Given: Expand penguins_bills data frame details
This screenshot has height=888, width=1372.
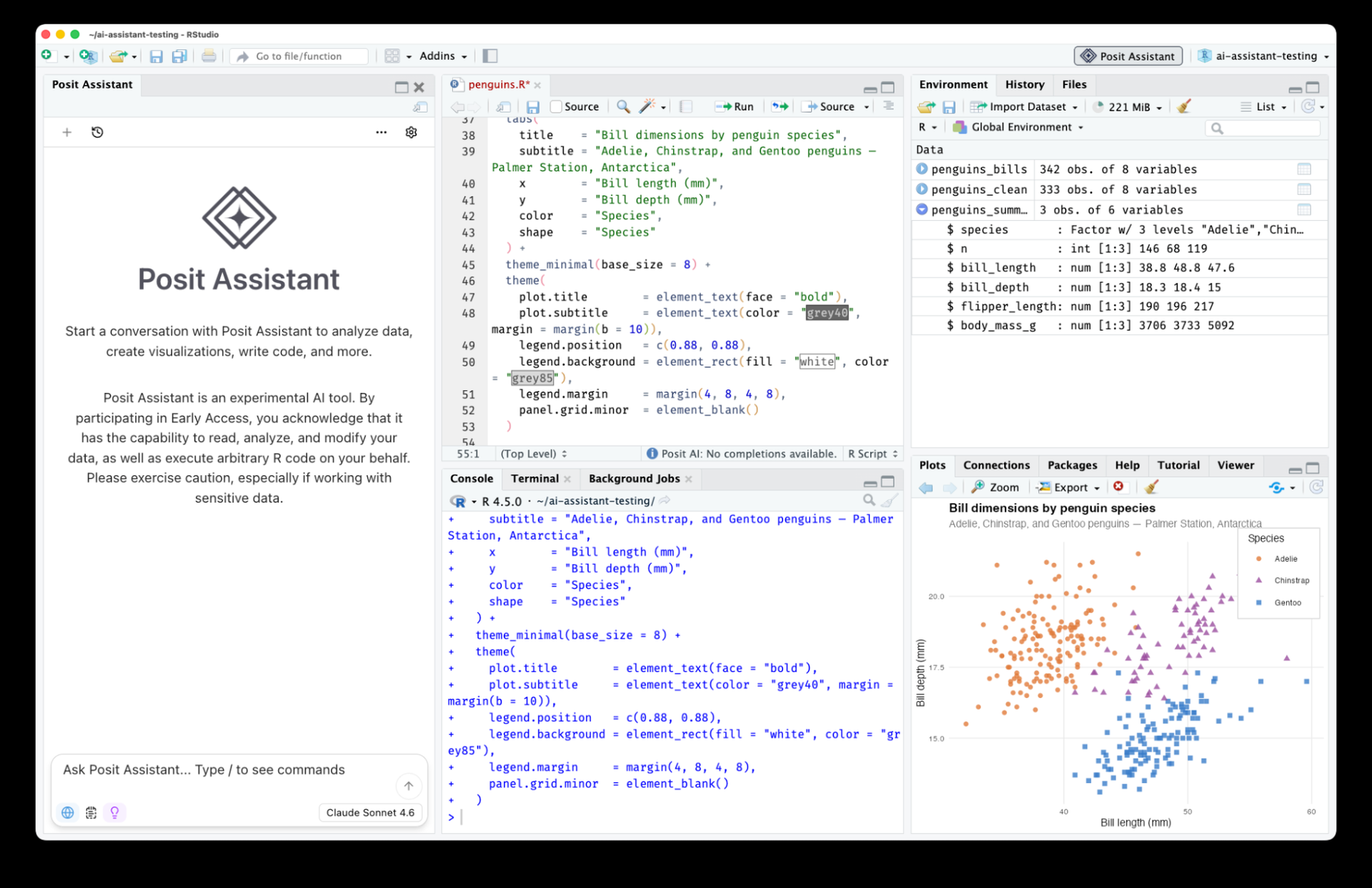Looking at the screenshot, I should (922, 169).
